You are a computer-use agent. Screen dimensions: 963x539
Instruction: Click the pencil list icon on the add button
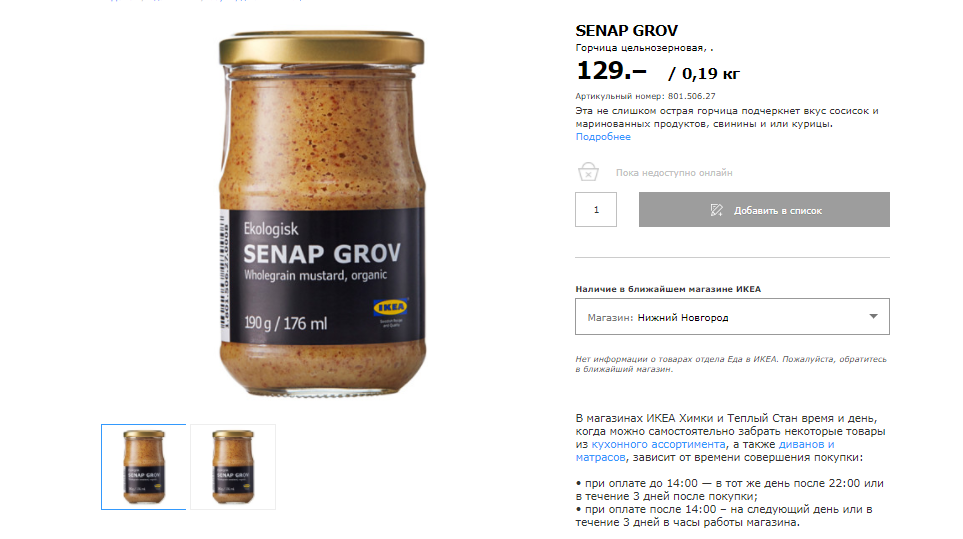[x=716, y=210]
